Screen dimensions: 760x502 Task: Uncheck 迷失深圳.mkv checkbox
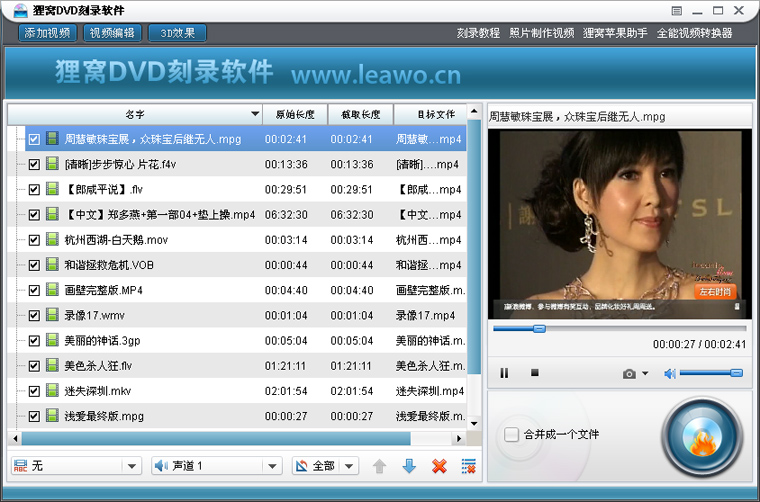(34, 392)
